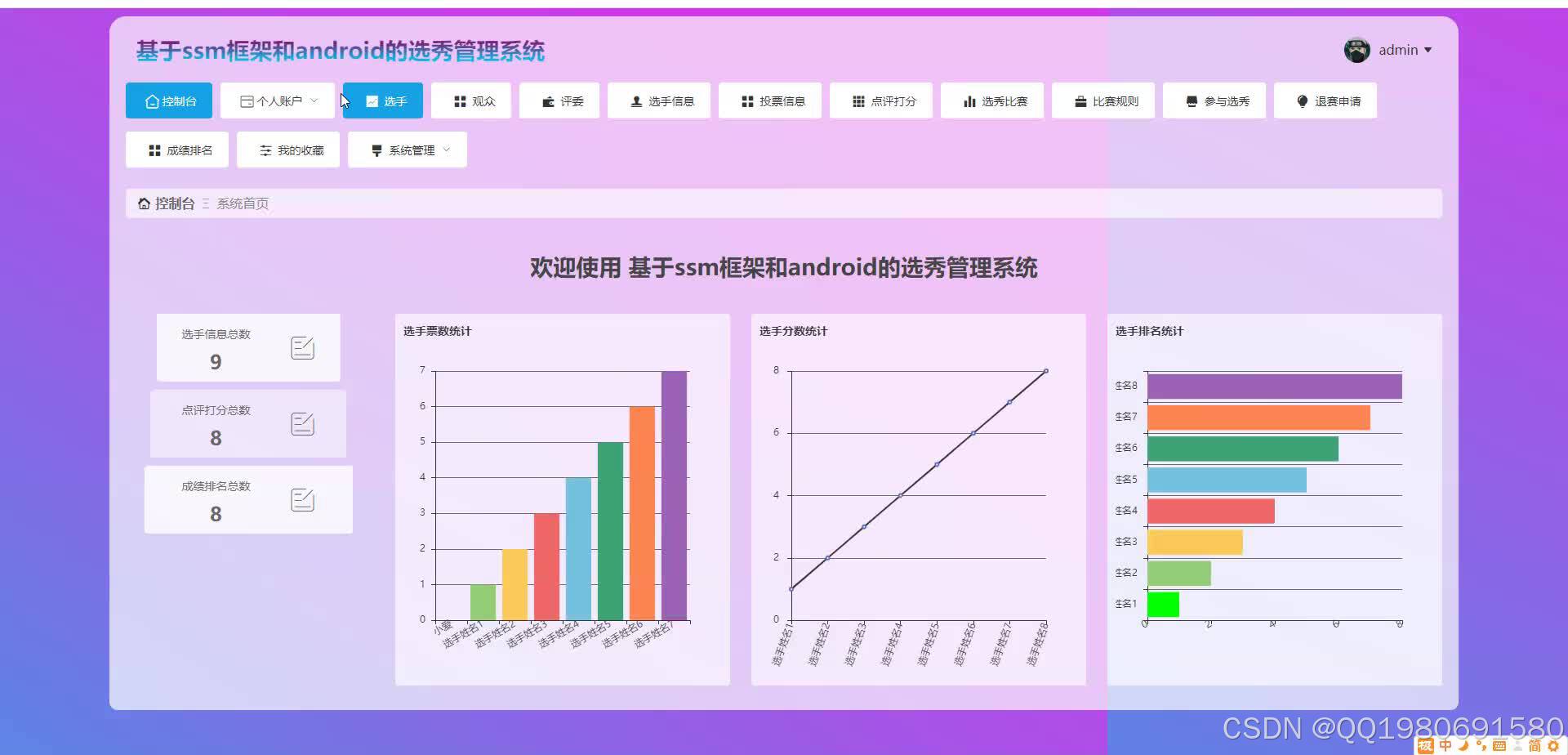Click the 评委 thumbs-up icon
Image resolution: width=1568 pixels, height=755 pixels.
[x=546, y=101]
